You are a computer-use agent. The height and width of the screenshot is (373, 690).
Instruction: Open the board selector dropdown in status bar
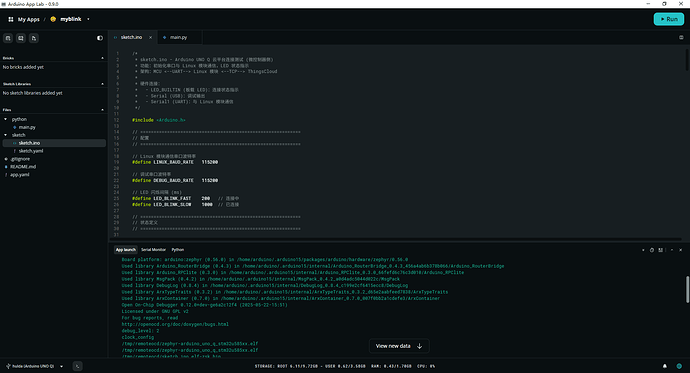click(61, 366)
